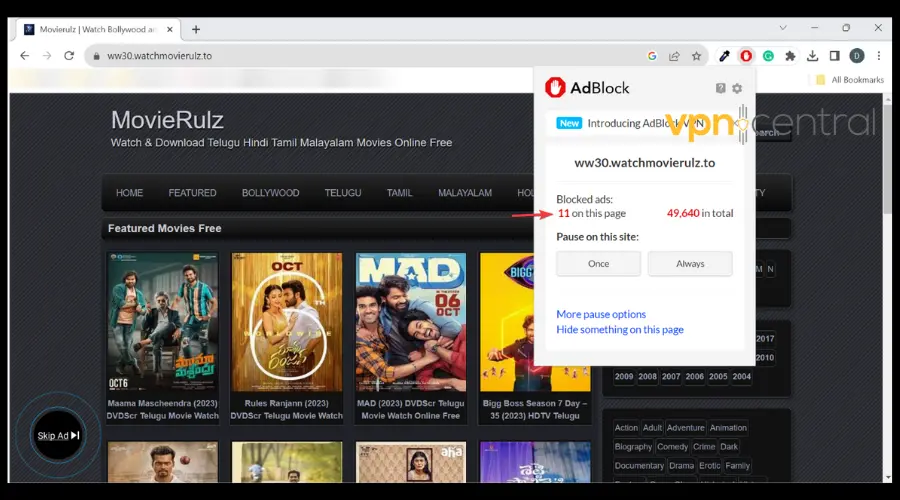Open BOLLYWOOD menu item
Viewport: 900px width, 500px height.
pos(270,193)
